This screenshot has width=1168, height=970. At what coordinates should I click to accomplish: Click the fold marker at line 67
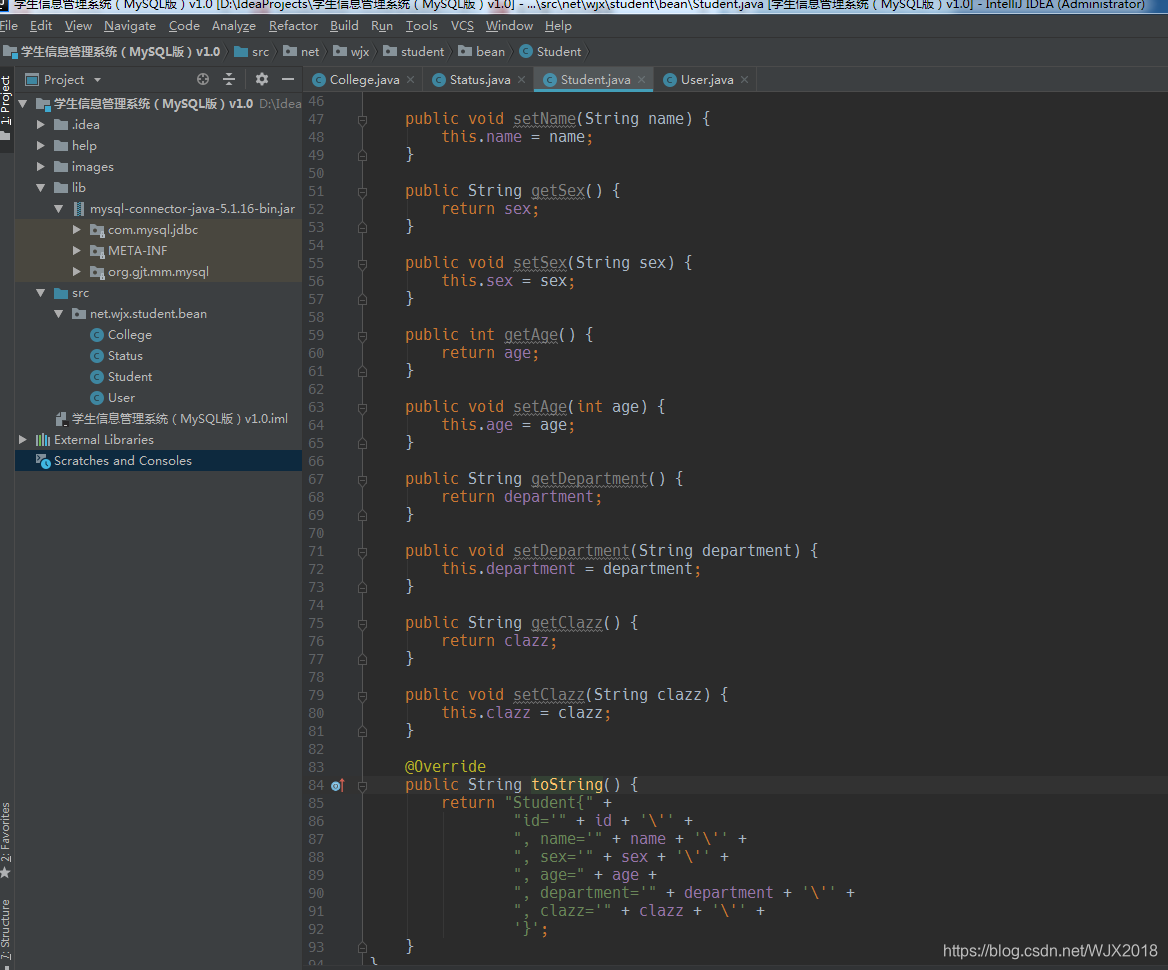tap(362, 480)
